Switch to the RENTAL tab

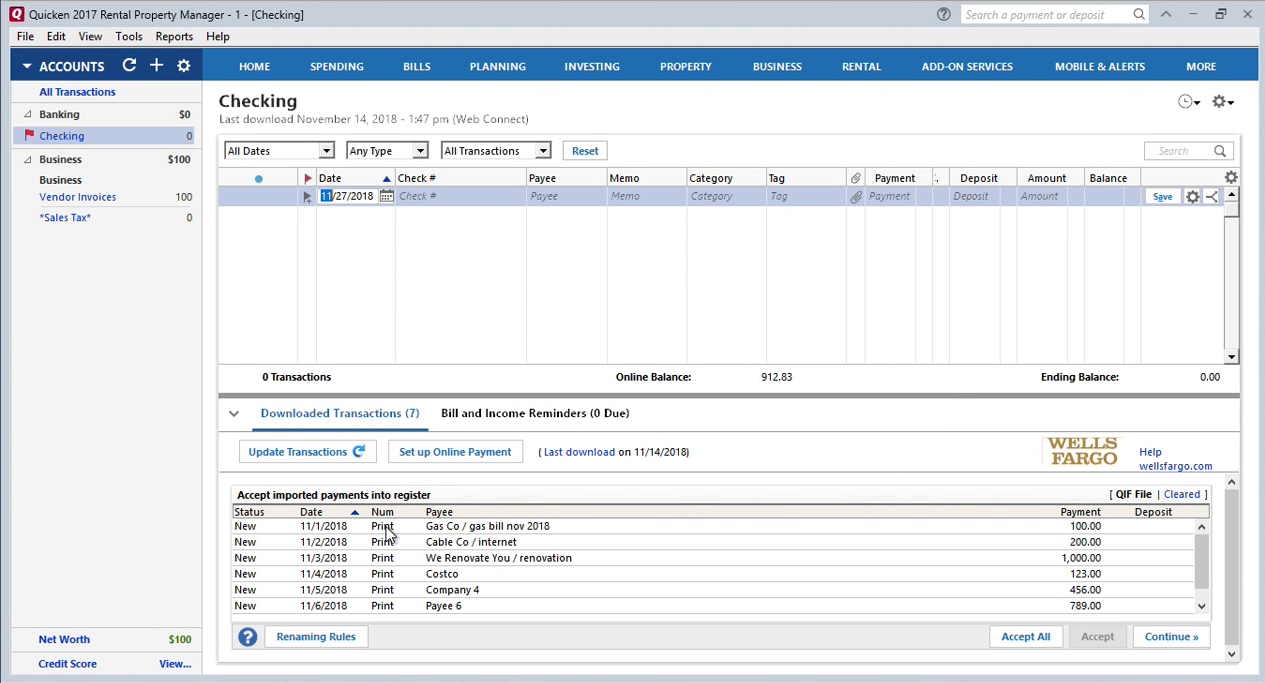[x=861, y=66]
